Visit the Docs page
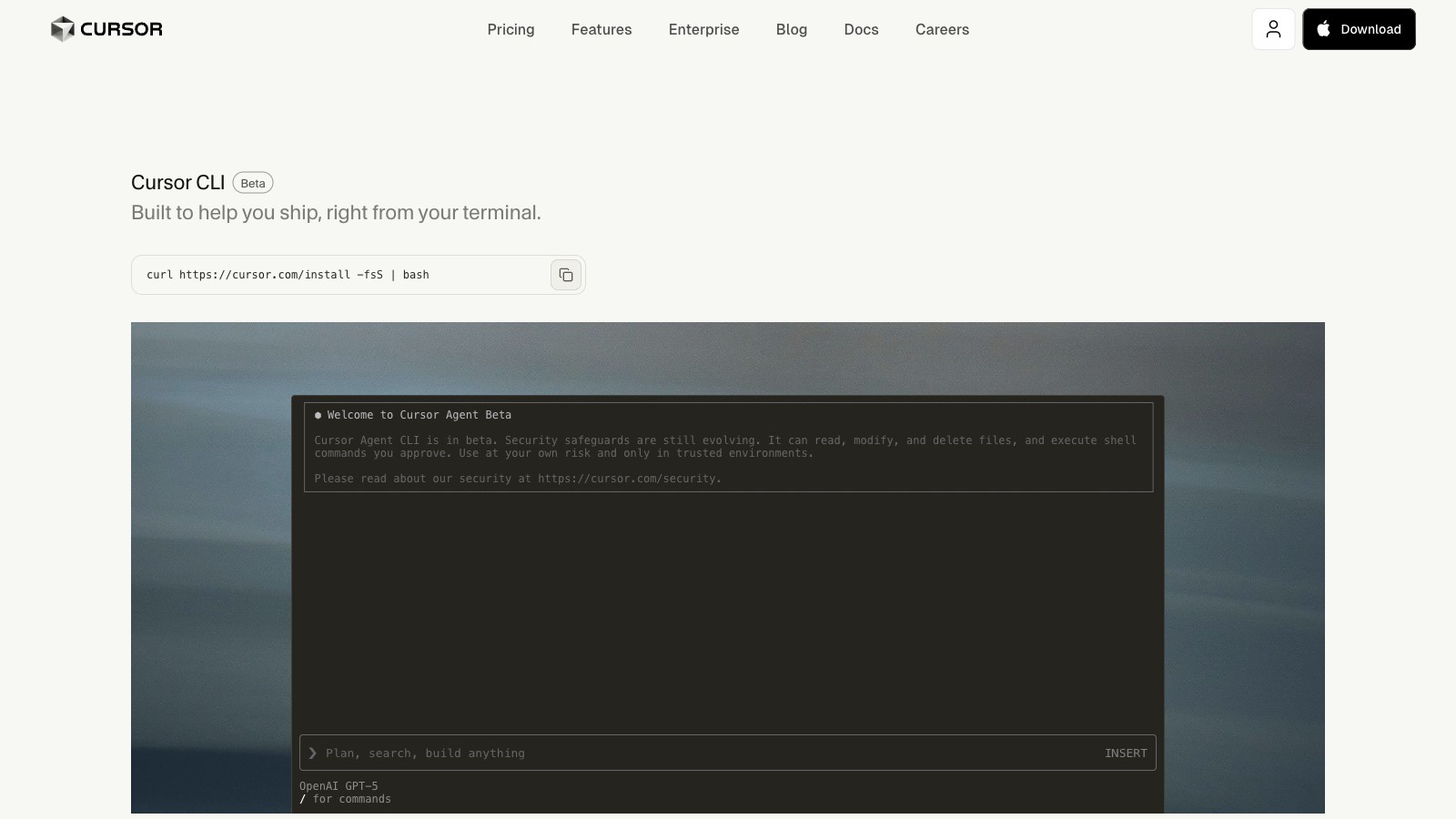This screenshot has height=819, width=1456. pyautogui.click(x=861, y=29)
